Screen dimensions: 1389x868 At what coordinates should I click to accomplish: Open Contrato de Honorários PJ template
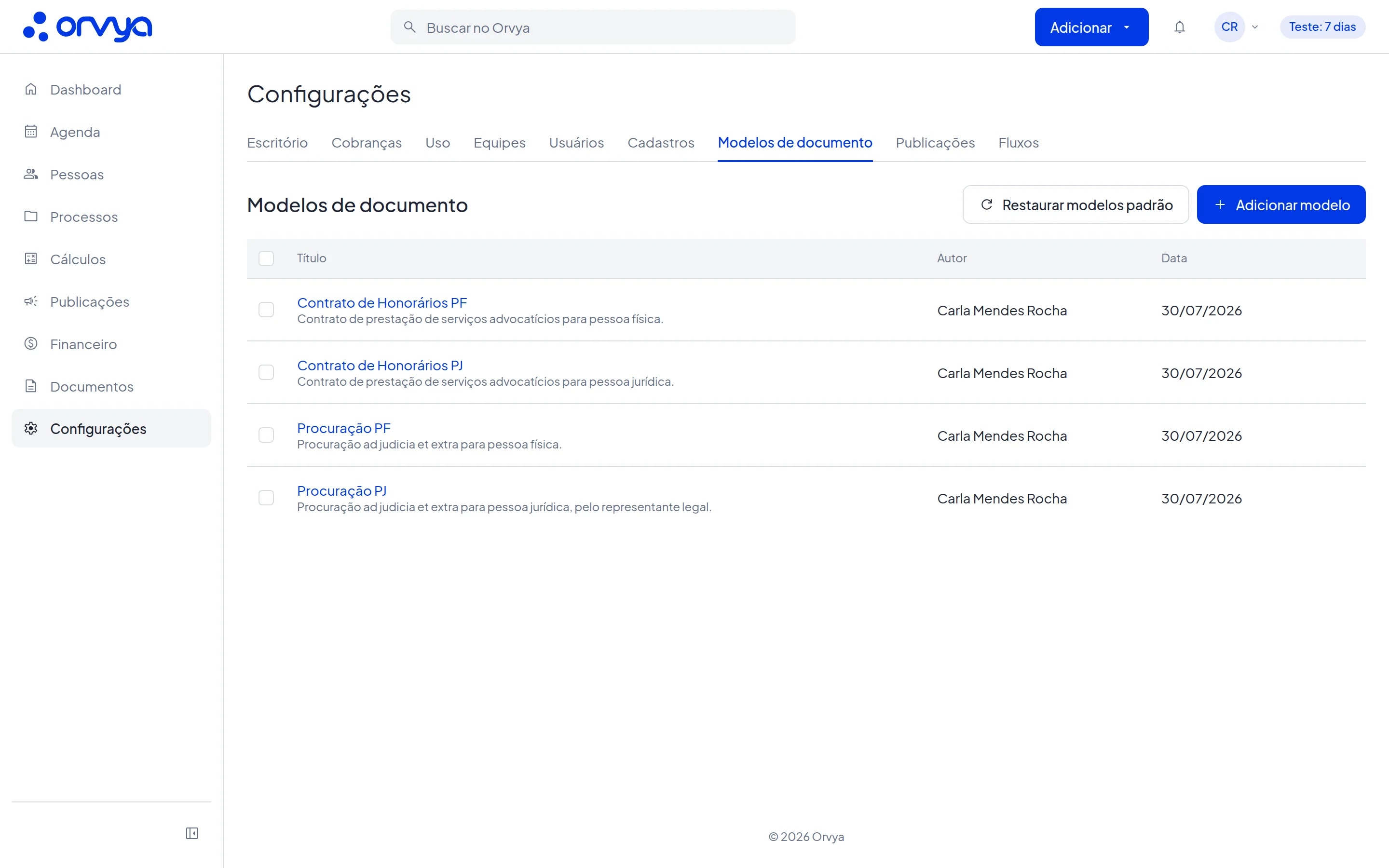tap(380, 365)
